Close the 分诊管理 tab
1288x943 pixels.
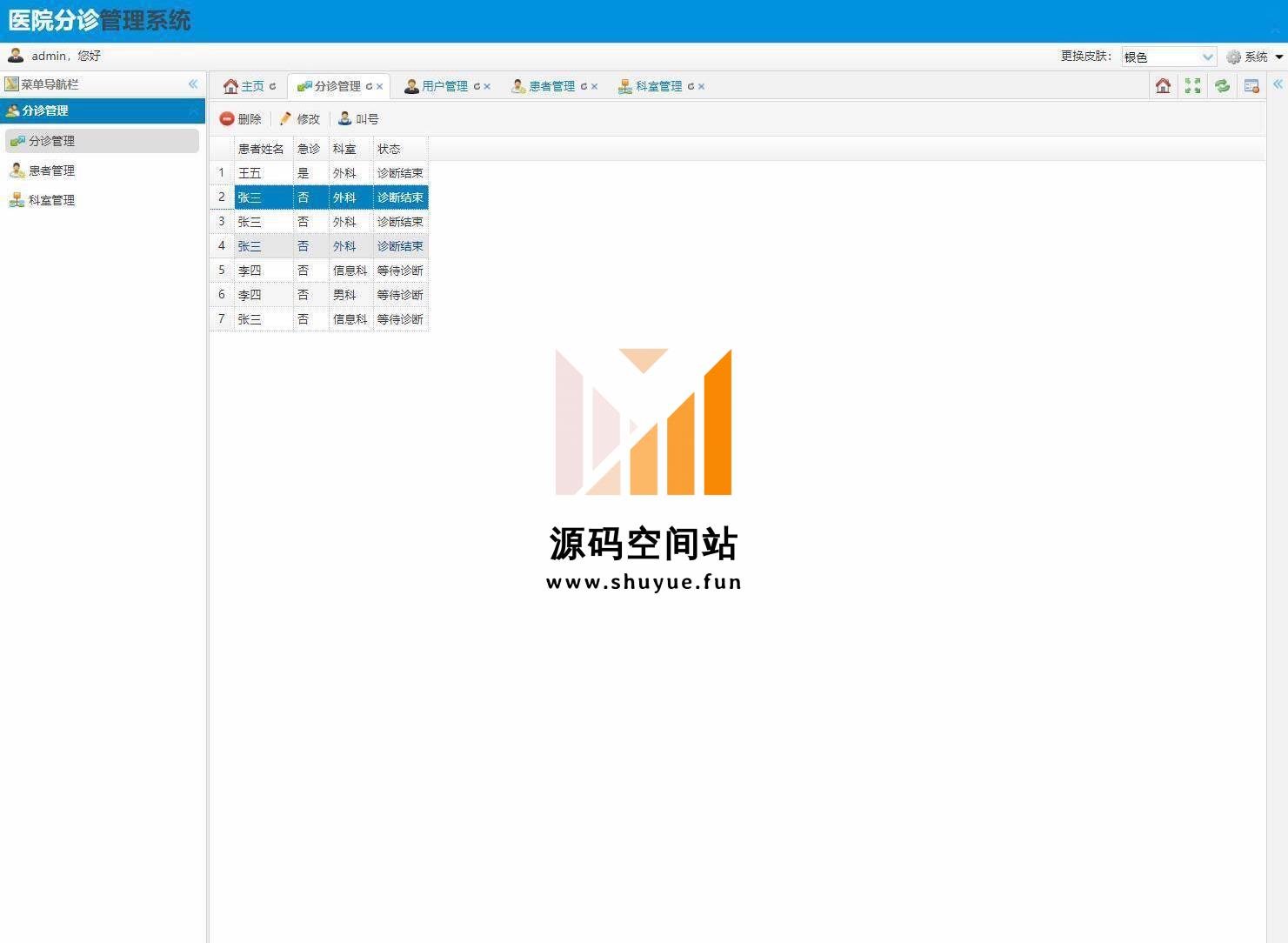379,86
